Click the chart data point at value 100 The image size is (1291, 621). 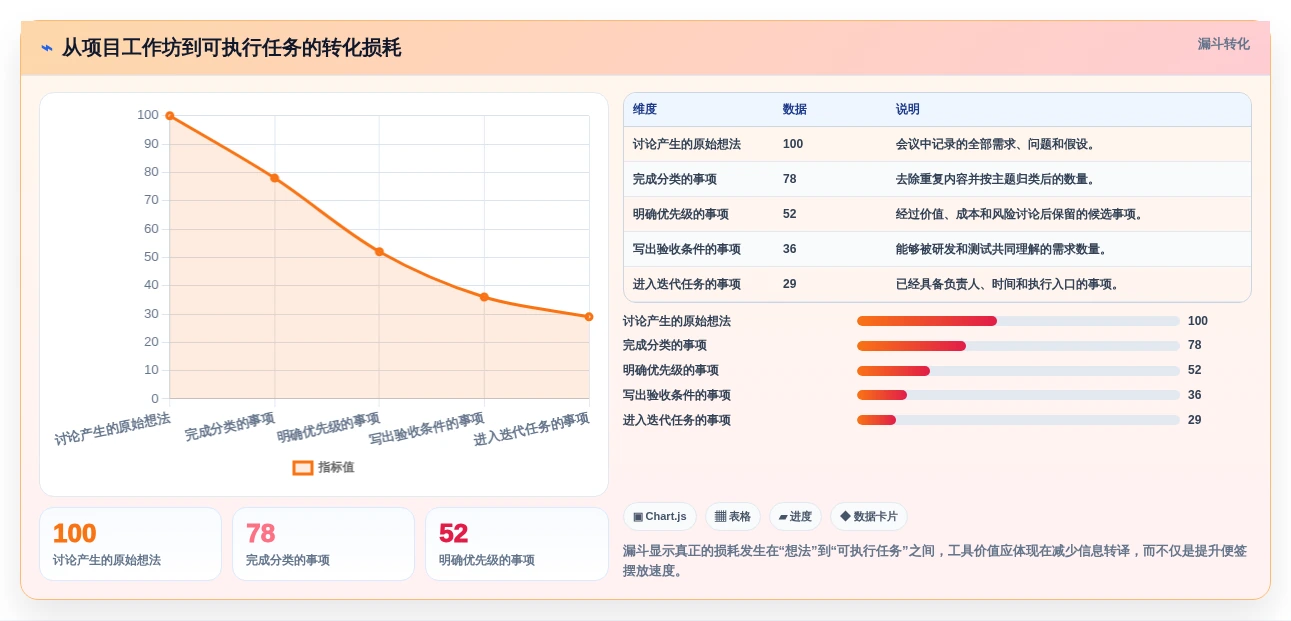[170, 116]
